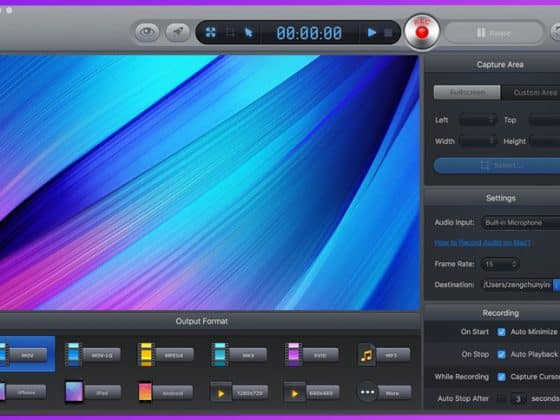Select the 1280x720 video preset icon
Image resolution: width=560 pixels, height=420 pixels.
221,393
